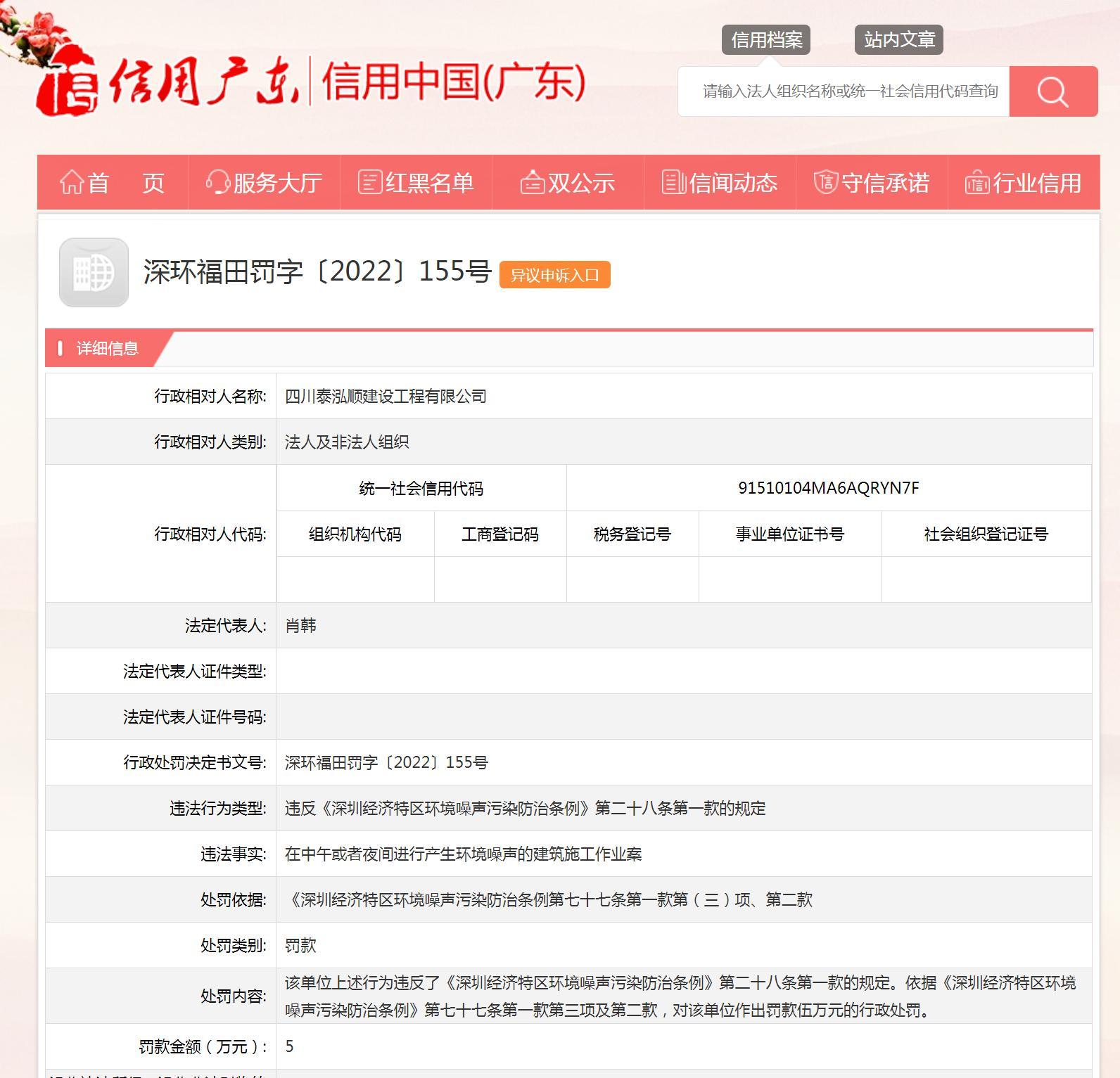Image resolution: width=1120 pixels, height=1078 pixels.
Task: Click company name 四川泰泓顺建设工程有限公司
Action: pos(386,397)
